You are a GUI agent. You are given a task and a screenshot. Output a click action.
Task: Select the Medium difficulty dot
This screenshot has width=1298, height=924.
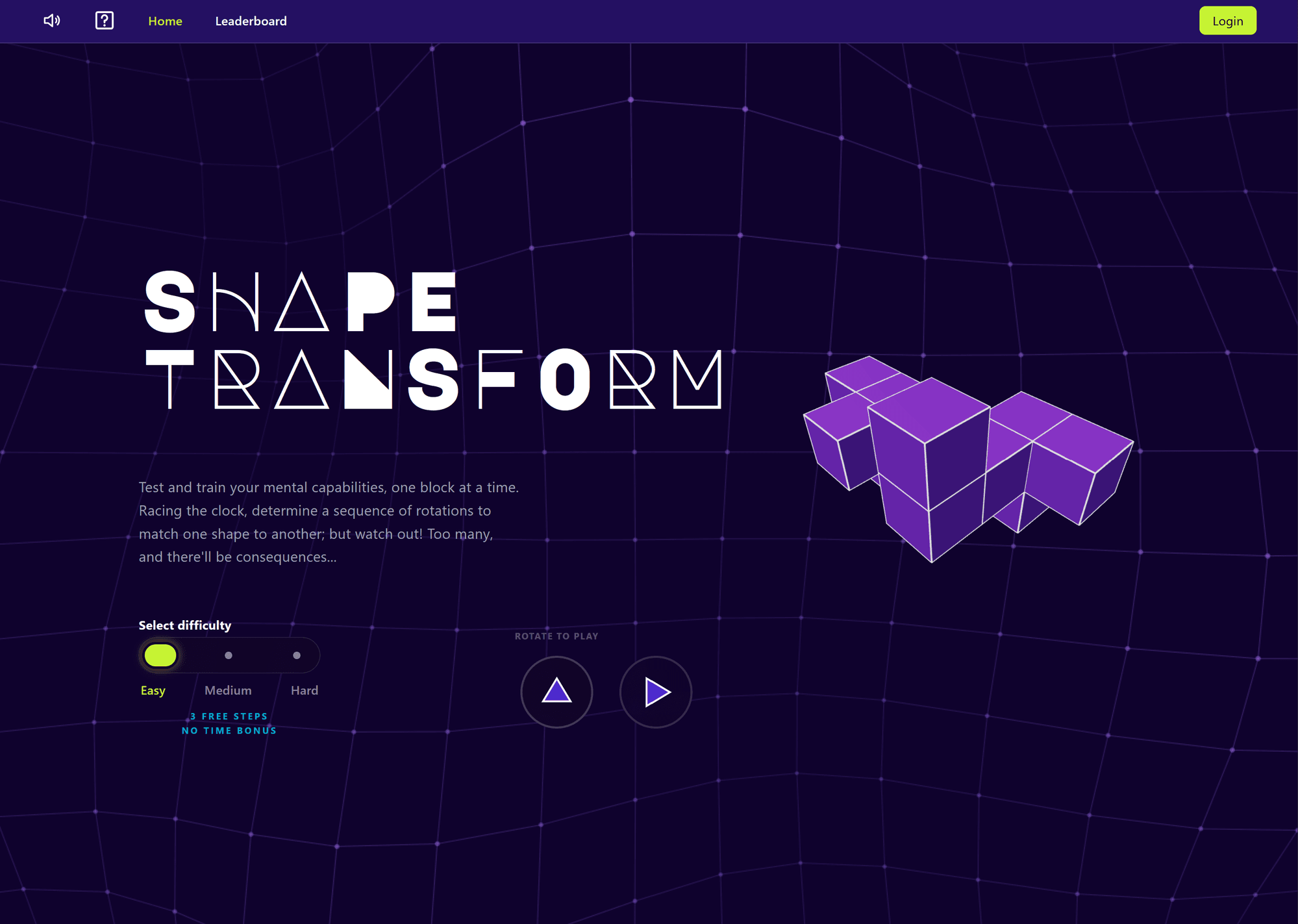tap(229, 655)
